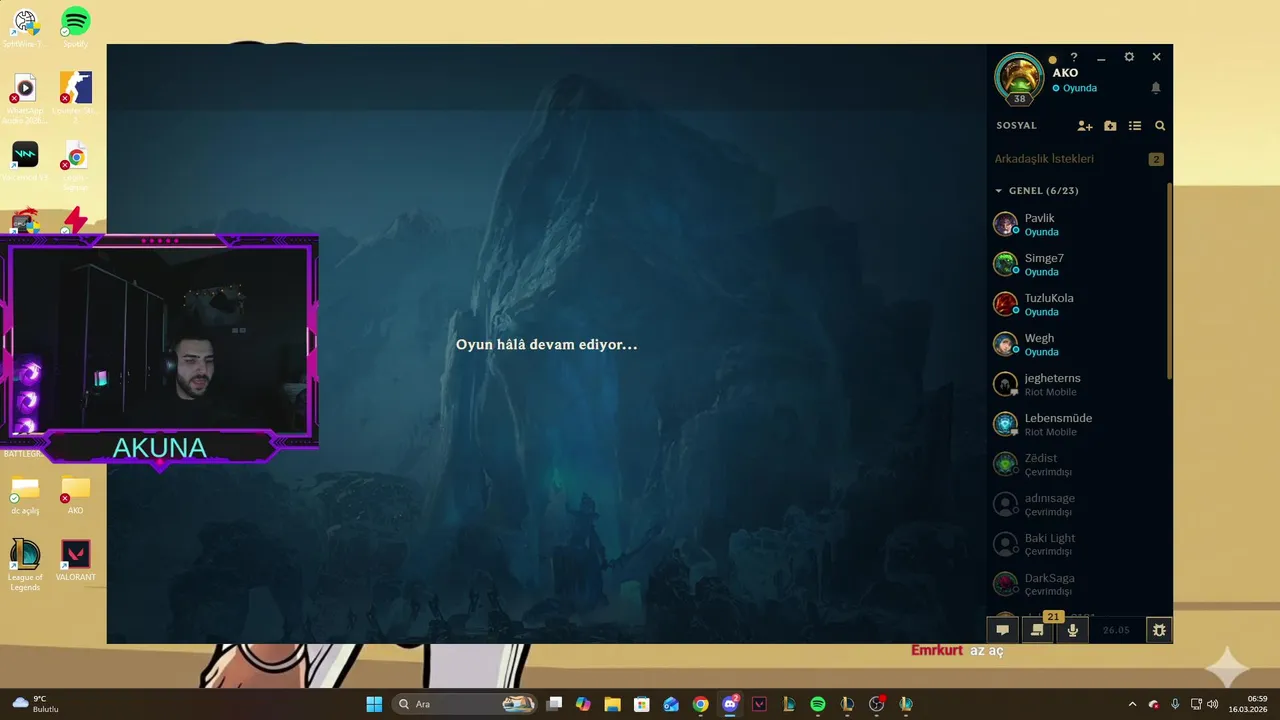Select offline friend Baki Light

(1077, 544)
